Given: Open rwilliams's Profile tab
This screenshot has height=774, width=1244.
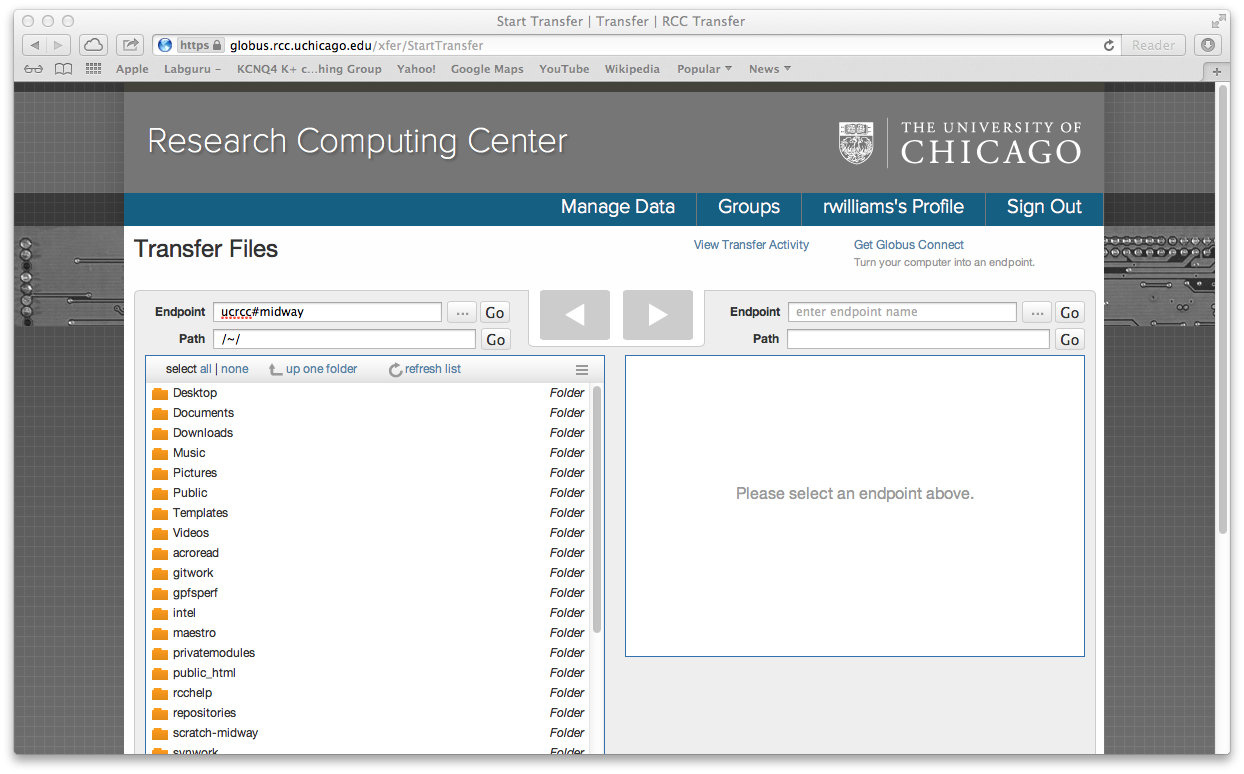Looking at the screenshot, I should [x=893, y=207].
